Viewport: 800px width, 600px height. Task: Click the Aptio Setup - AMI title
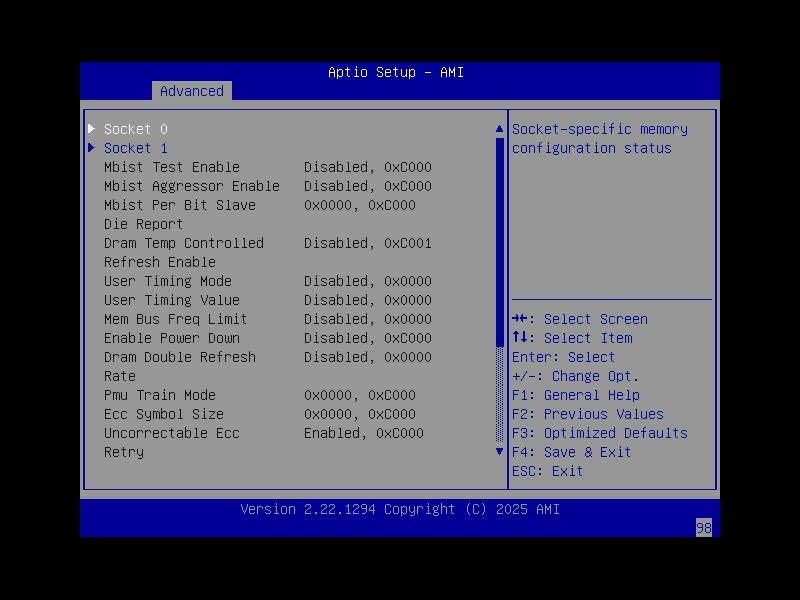pos(396,72)
